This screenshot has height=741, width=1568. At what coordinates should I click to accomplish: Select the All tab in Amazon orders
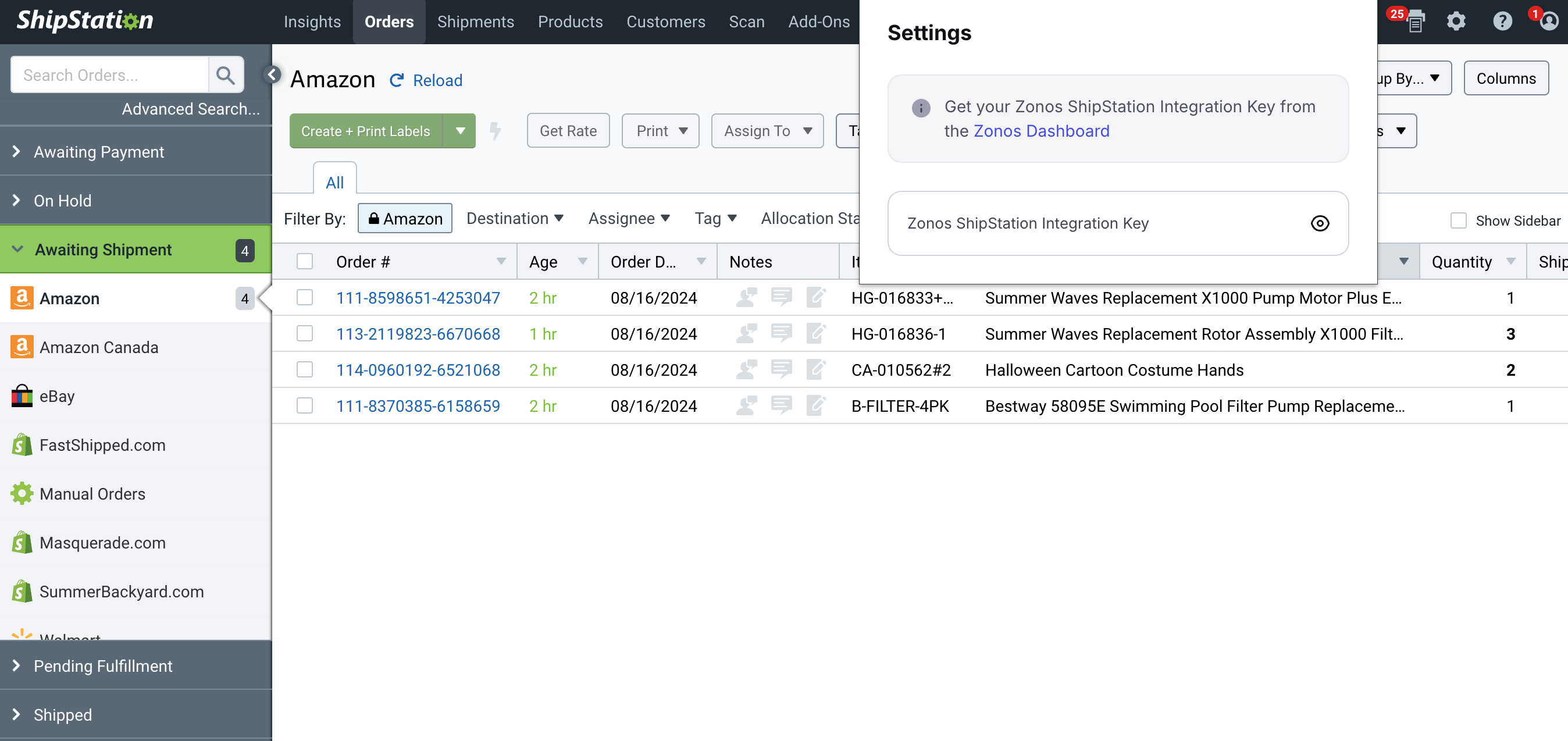pos(334,181)
